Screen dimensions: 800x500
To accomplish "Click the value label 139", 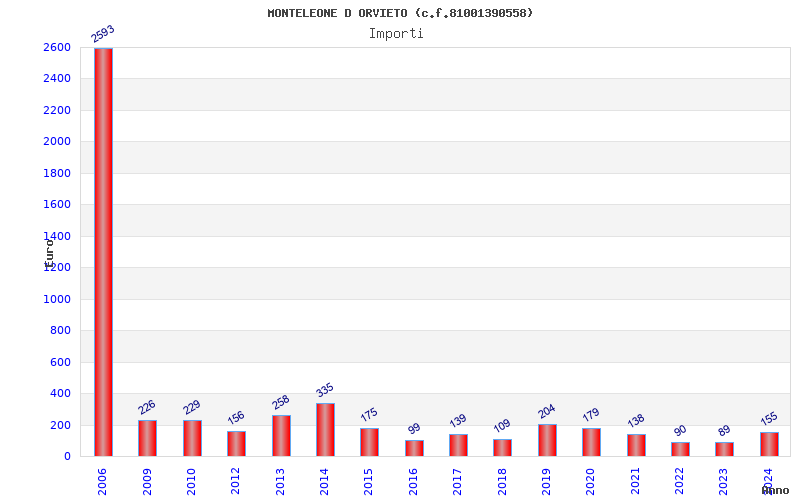I will [458, 420].
